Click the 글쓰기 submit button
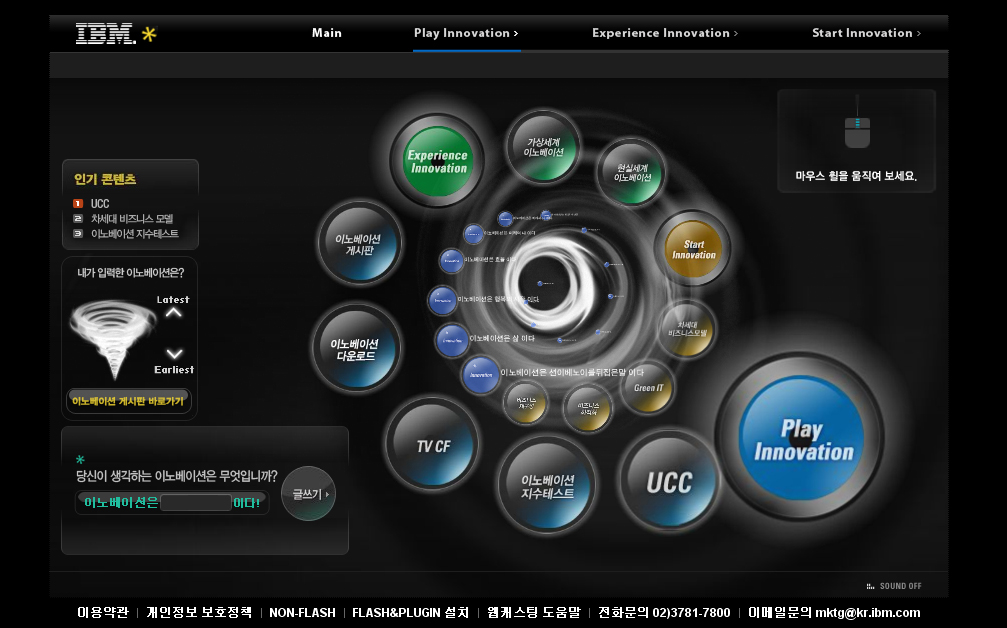The image size is (1007, 628). pyautogui.click(x=309, y=494)
